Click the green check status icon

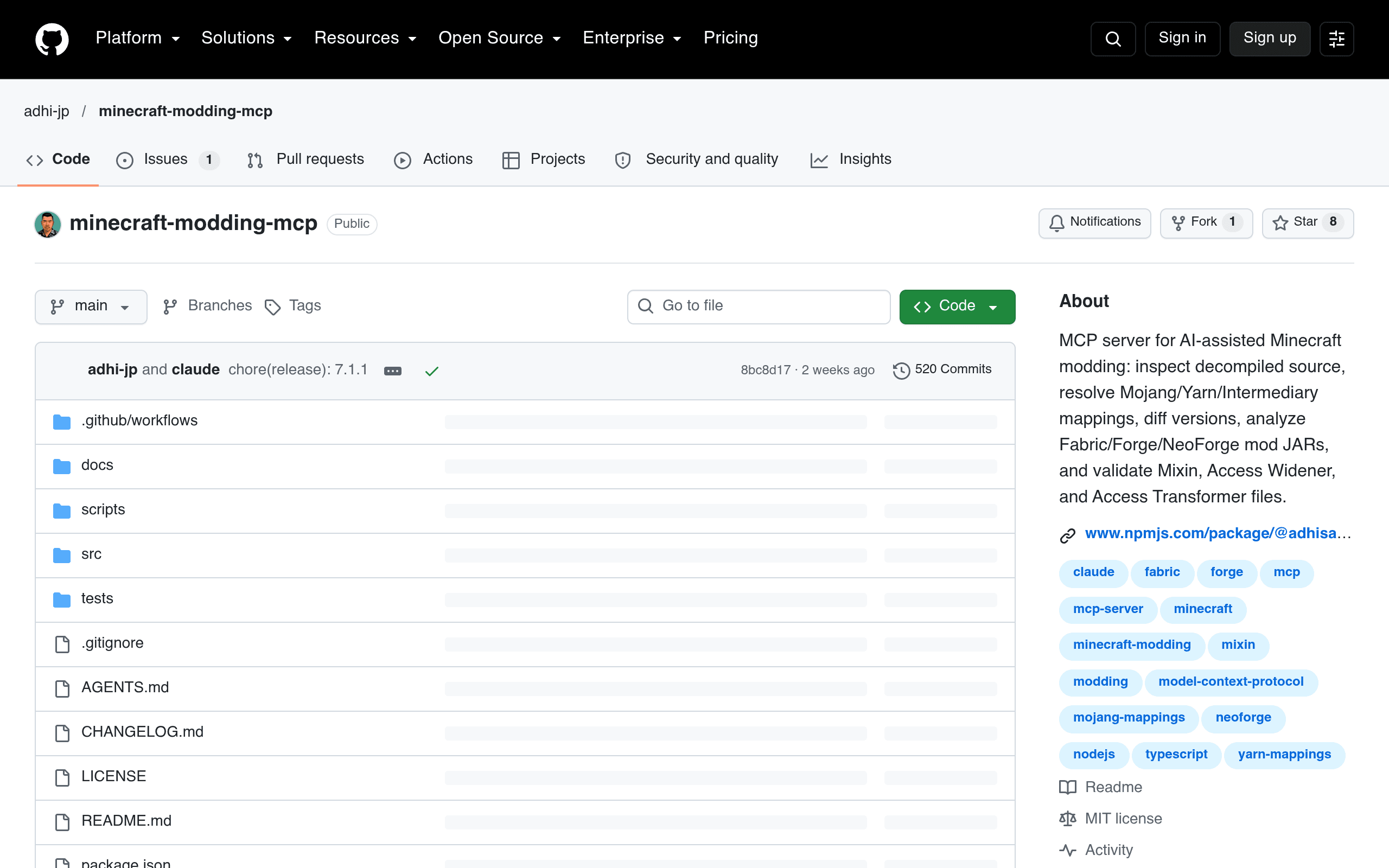pyautogui.click(x=432, y=371)
